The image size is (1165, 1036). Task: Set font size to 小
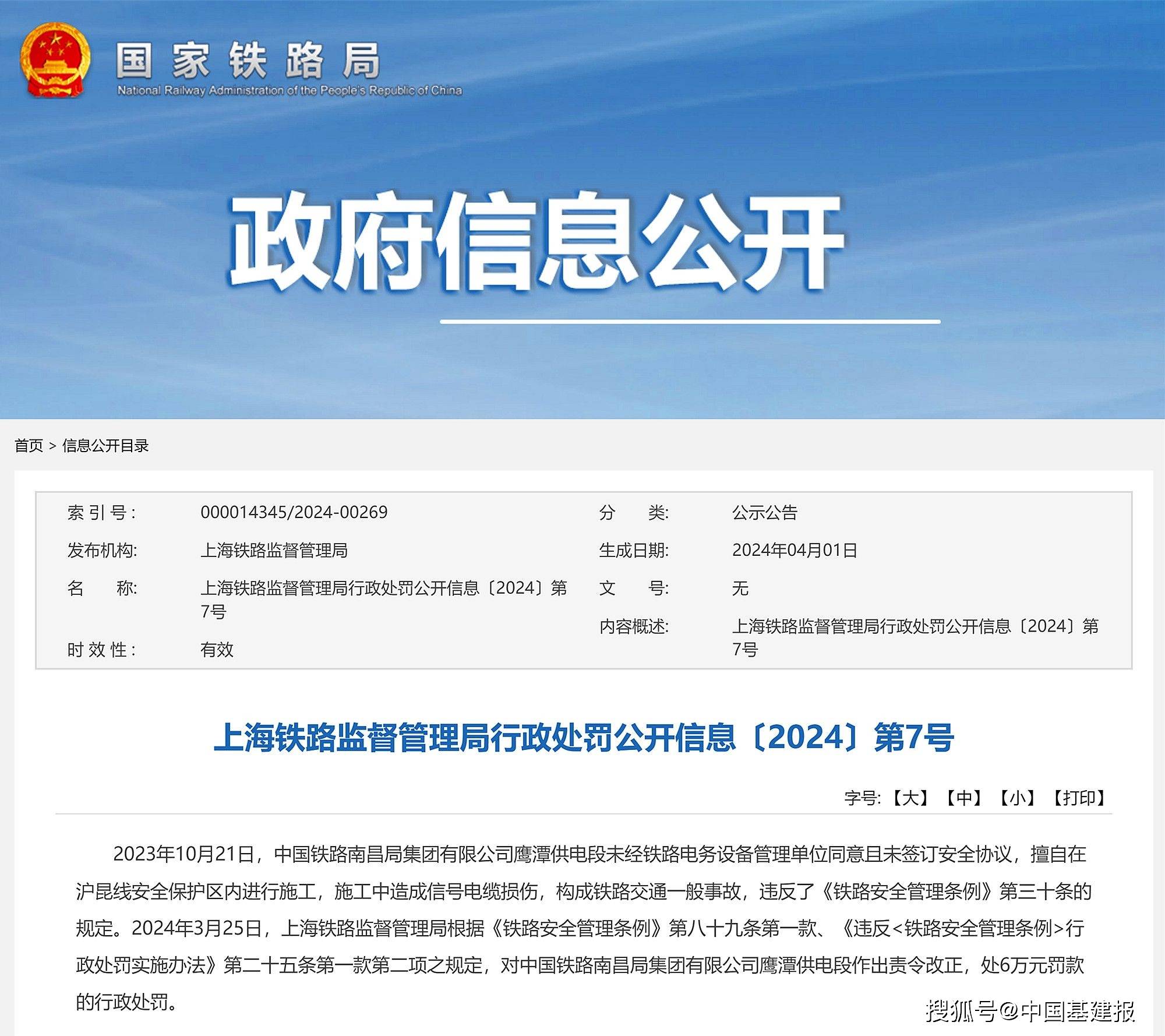(1017, 798)
